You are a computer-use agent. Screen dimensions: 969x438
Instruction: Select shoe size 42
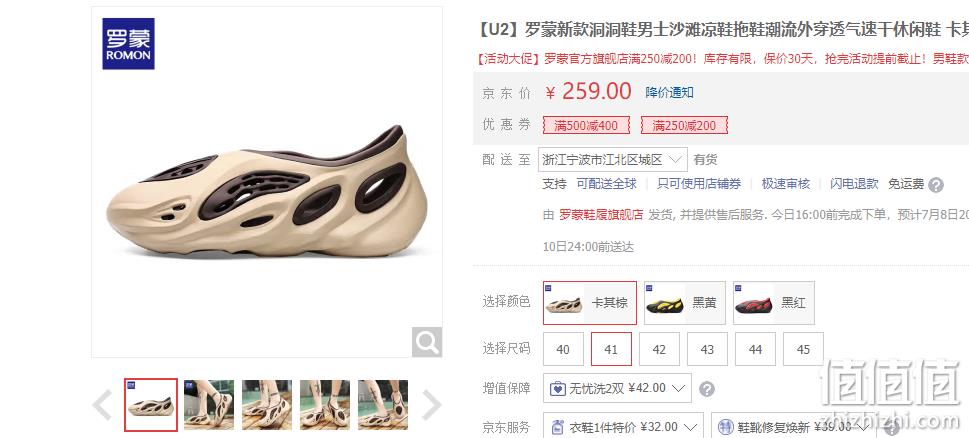click(x=659, y=349)
